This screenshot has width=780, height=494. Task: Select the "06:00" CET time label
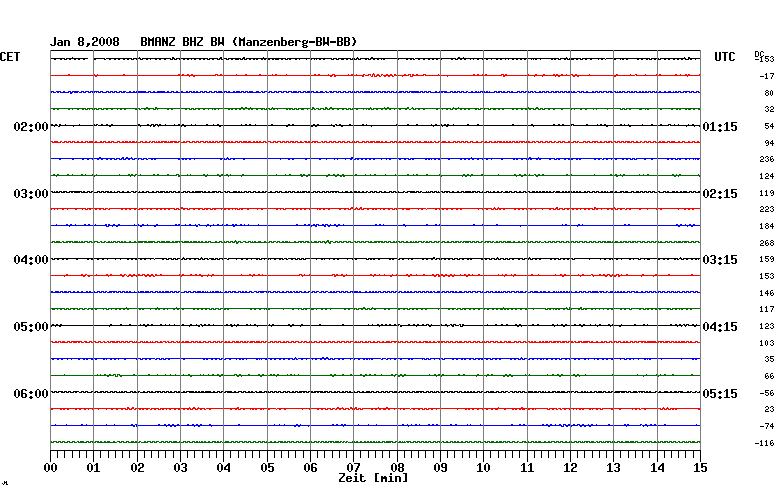[x=31, y=394]
